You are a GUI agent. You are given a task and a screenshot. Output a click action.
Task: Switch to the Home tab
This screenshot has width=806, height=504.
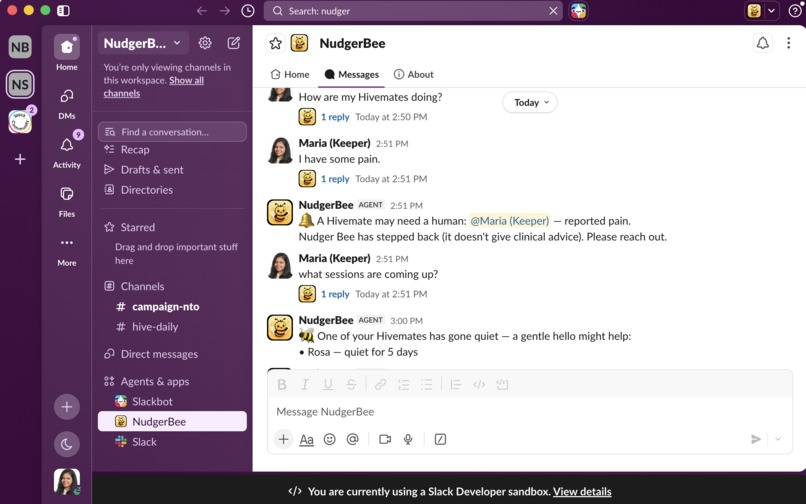click(x=290, y=75)
